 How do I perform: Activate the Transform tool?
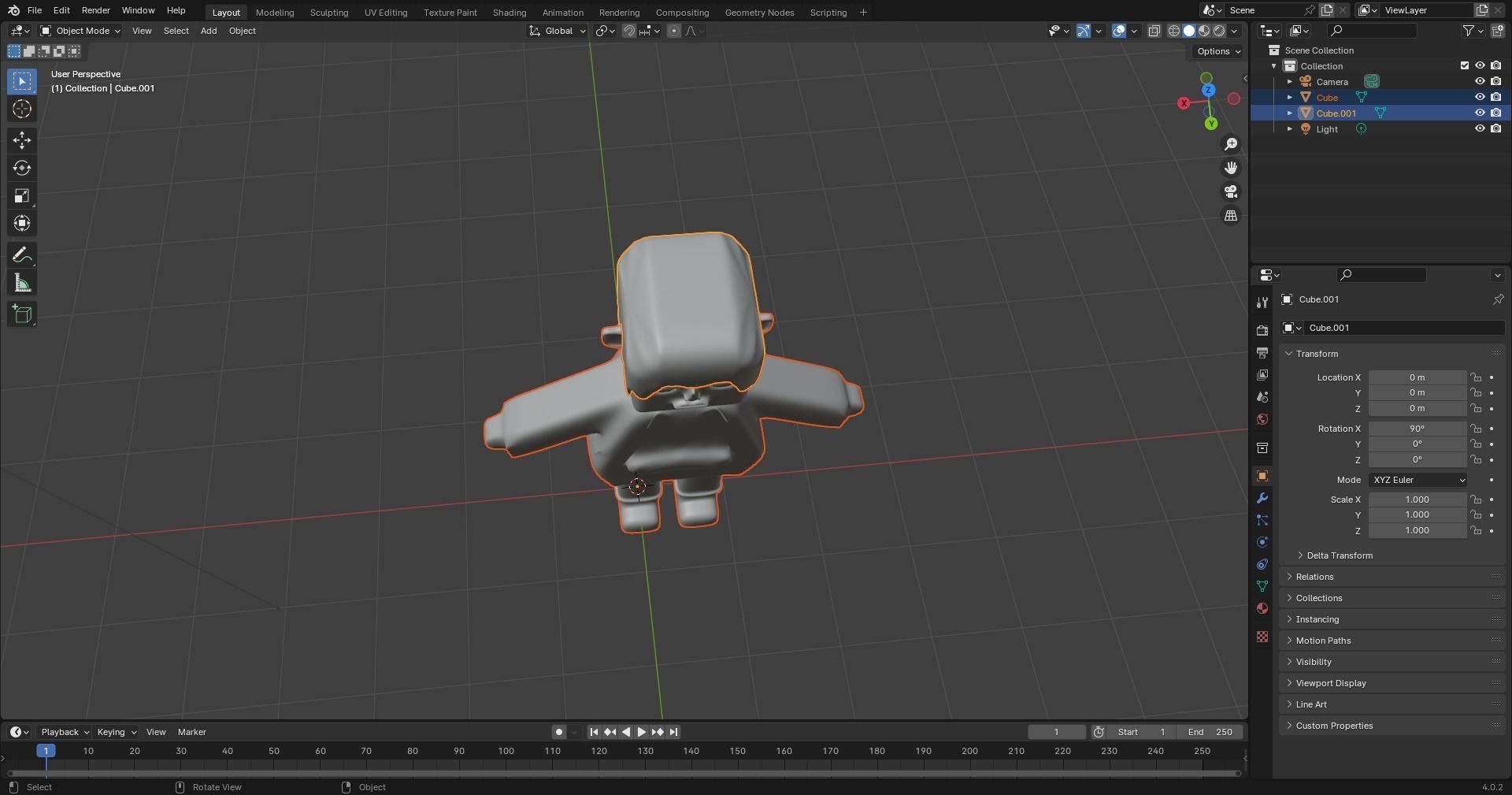[x=22, y=224]
